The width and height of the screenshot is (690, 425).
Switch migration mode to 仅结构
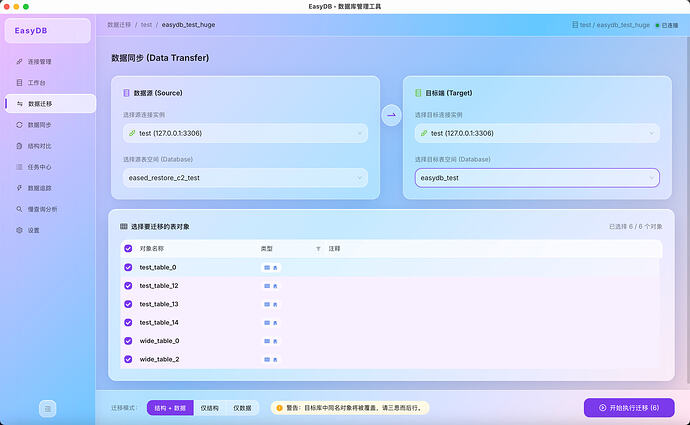(209, 408)
